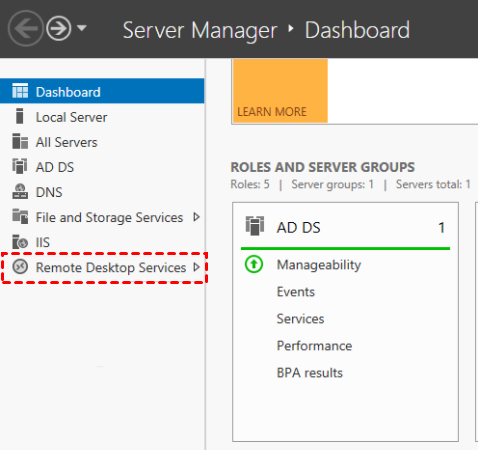Click Server Manager in the breadcrumb title
The height and width of the screenshot is (450, 478).
[200, 30]
